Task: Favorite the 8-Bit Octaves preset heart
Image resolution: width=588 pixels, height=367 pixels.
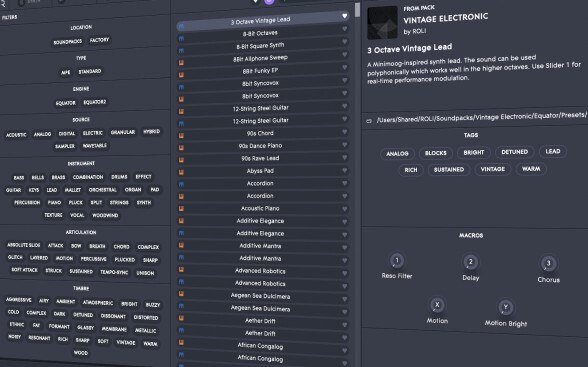Action: [344, 28]
